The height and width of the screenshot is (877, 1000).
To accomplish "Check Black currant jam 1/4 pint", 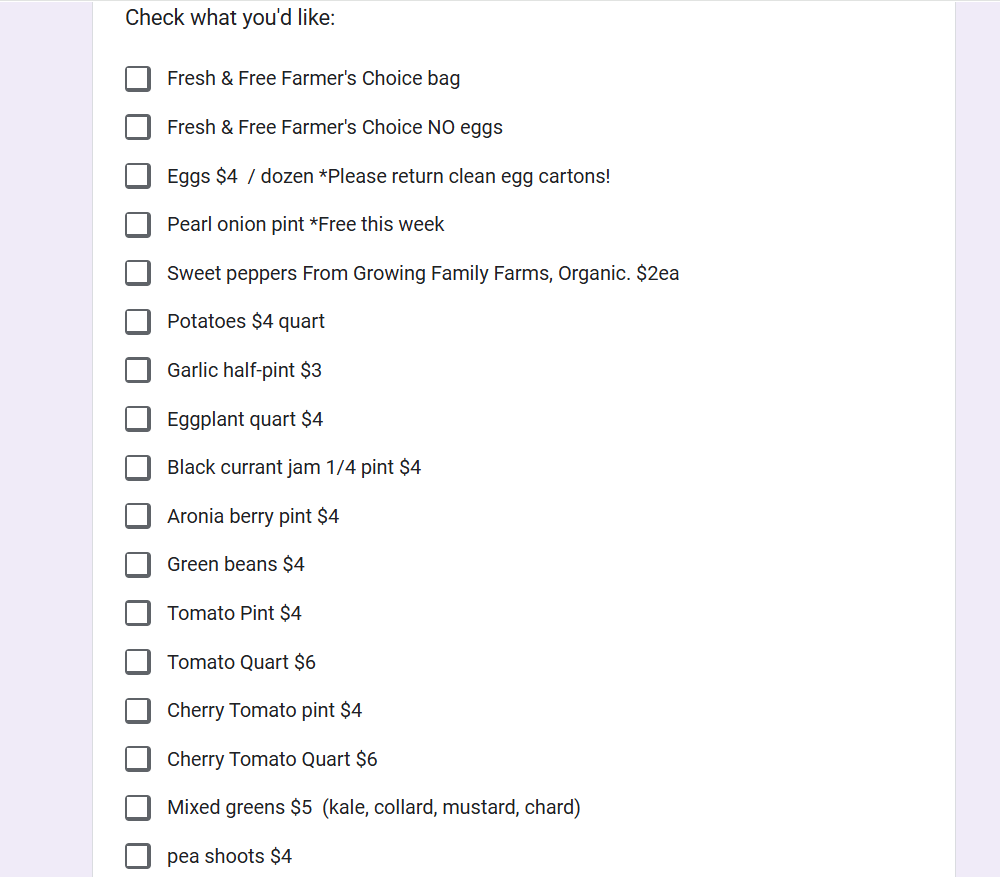I will coord(138,467).
